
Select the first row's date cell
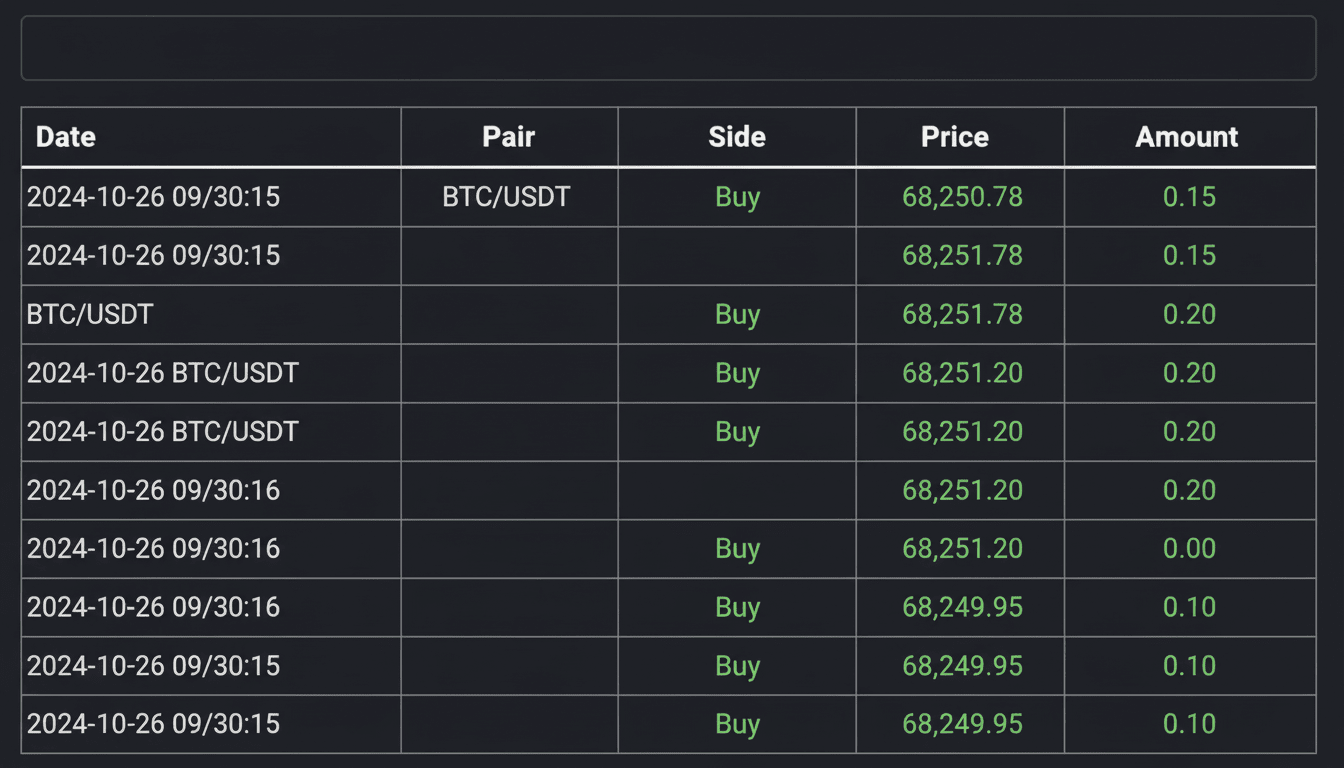tap(153, 197)
